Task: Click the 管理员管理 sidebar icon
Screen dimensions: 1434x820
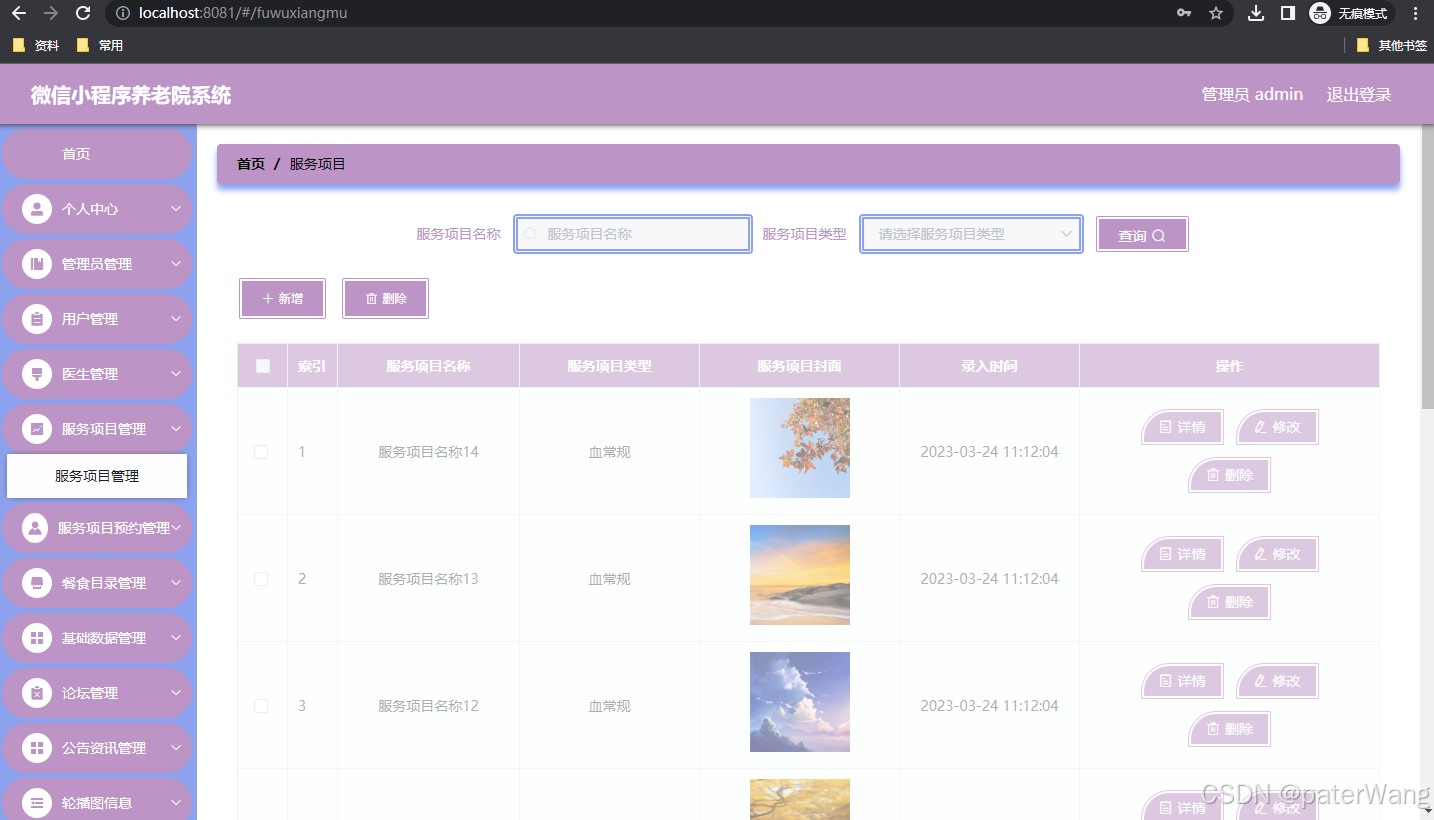Action: [37, 264]
